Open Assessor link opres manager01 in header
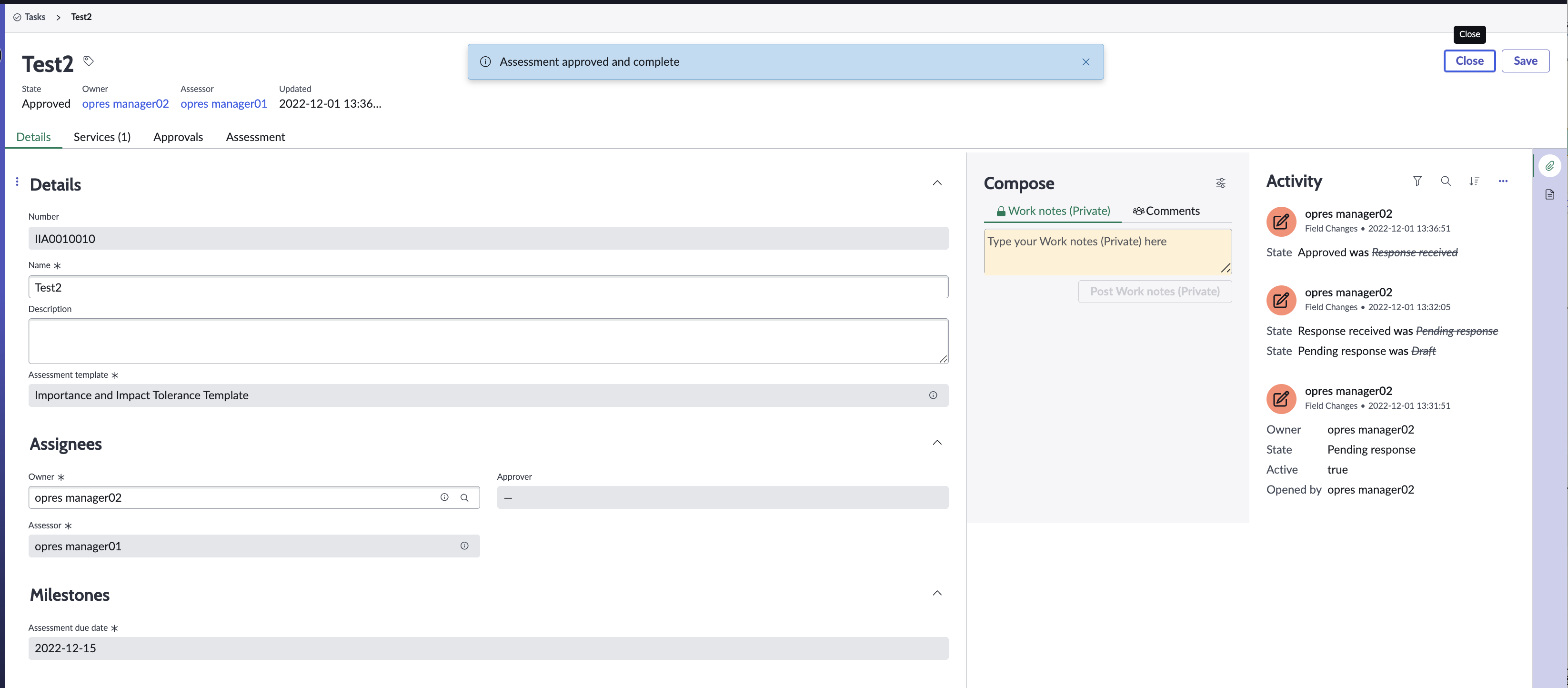The height and width of the screenshot is (688, 1568). pos(223,104)
